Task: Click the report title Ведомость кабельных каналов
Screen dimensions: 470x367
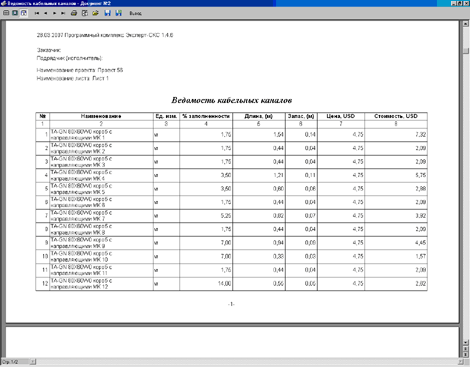Action: 232,100
